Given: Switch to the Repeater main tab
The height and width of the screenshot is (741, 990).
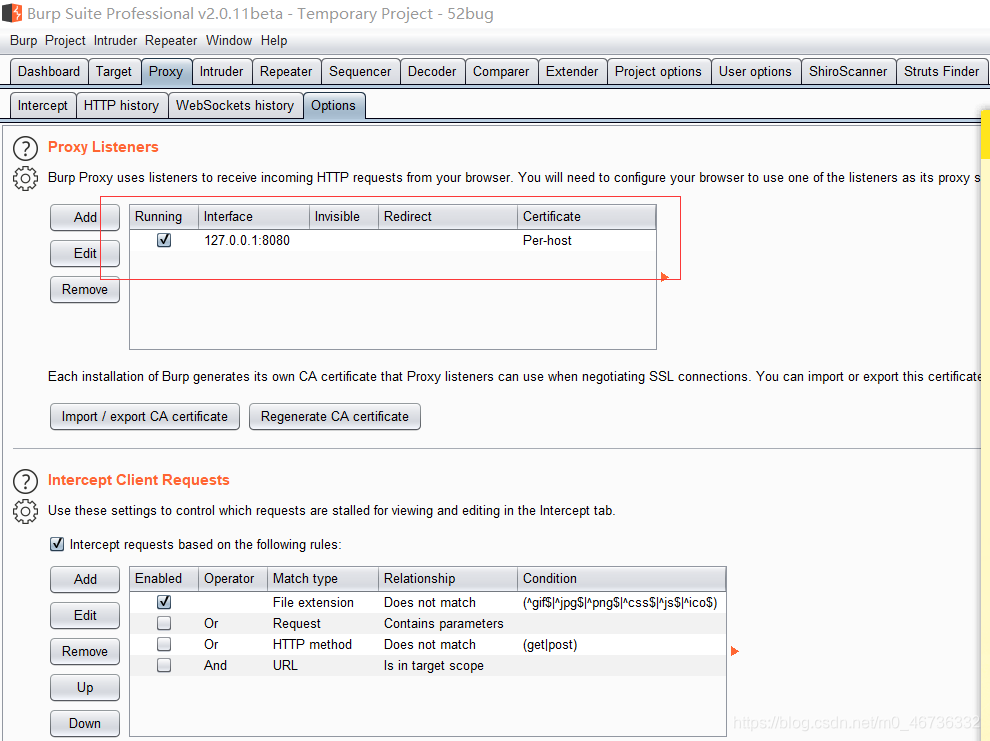Looking at the screenshot, I should tap(286, 71).
